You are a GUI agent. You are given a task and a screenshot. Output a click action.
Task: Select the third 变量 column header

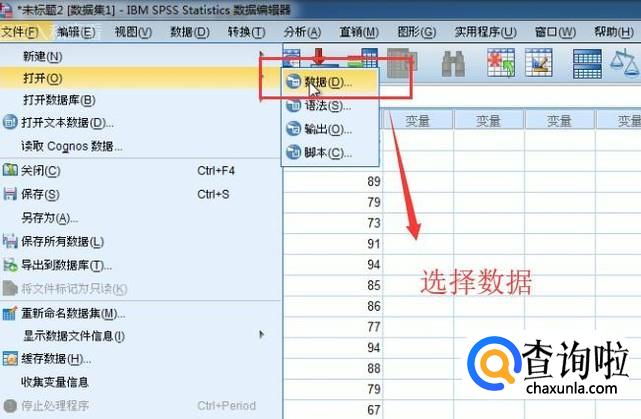pyautogui.click(x=559, y=121)
